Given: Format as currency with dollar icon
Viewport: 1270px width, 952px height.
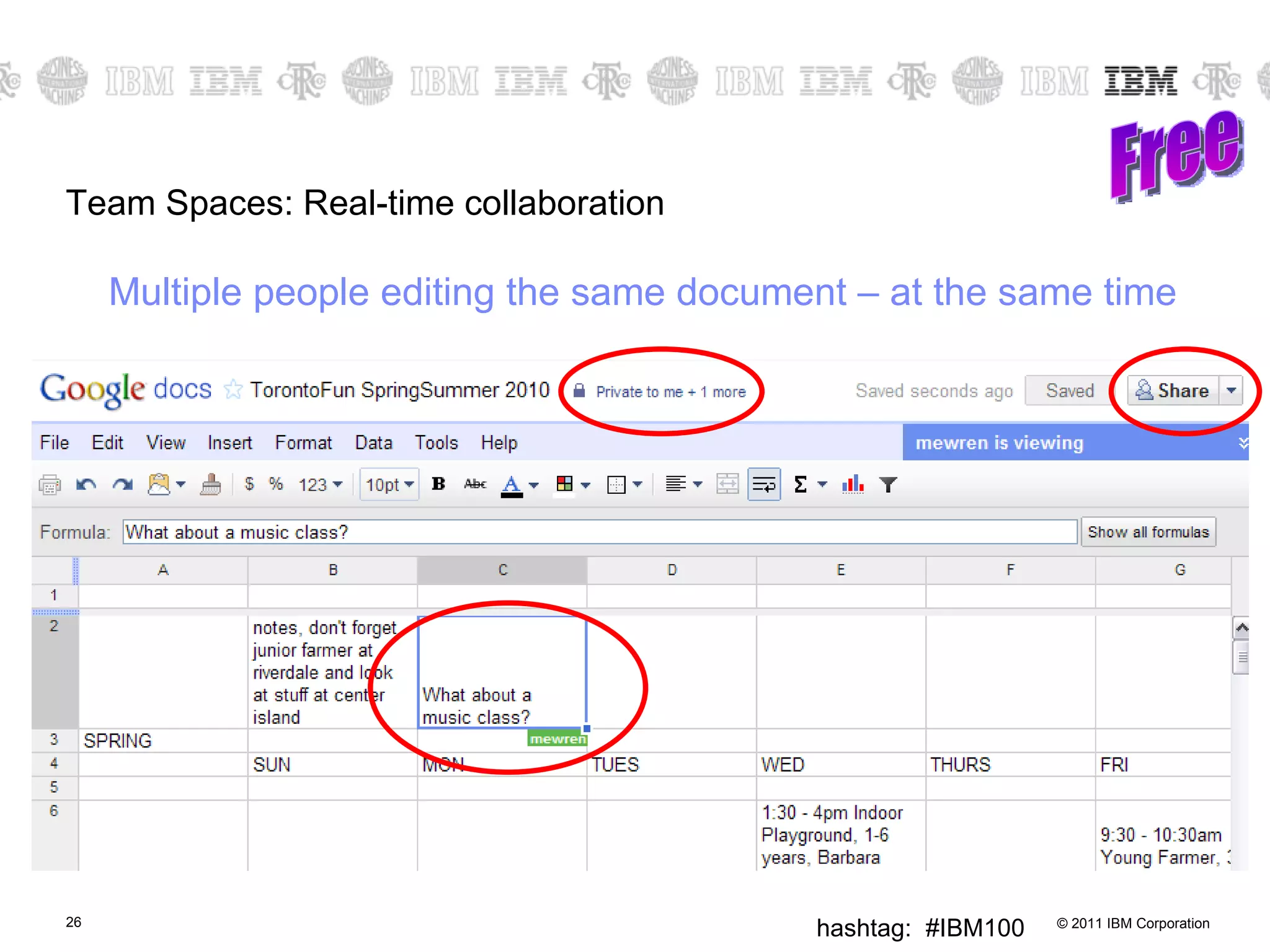Looking at the screenshot, I should [249, 484].
